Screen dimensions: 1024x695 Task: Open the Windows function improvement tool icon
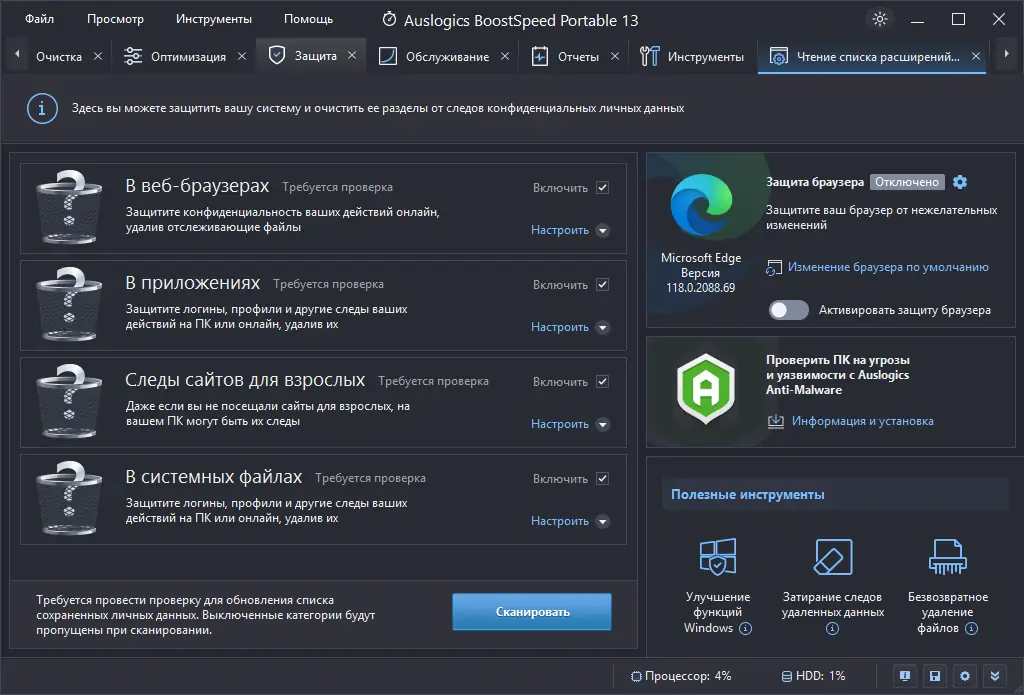717,559
